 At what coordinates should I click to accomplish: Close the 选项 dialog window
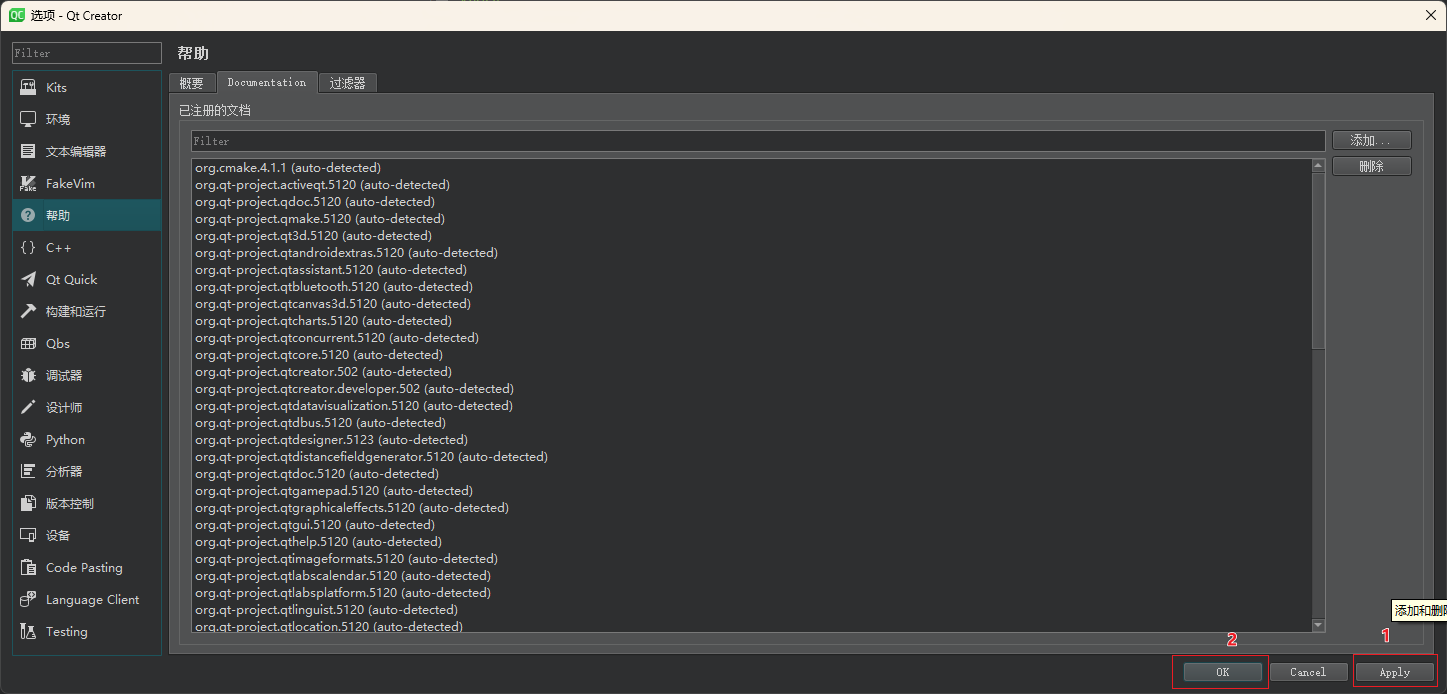(x=1429, y=15)
